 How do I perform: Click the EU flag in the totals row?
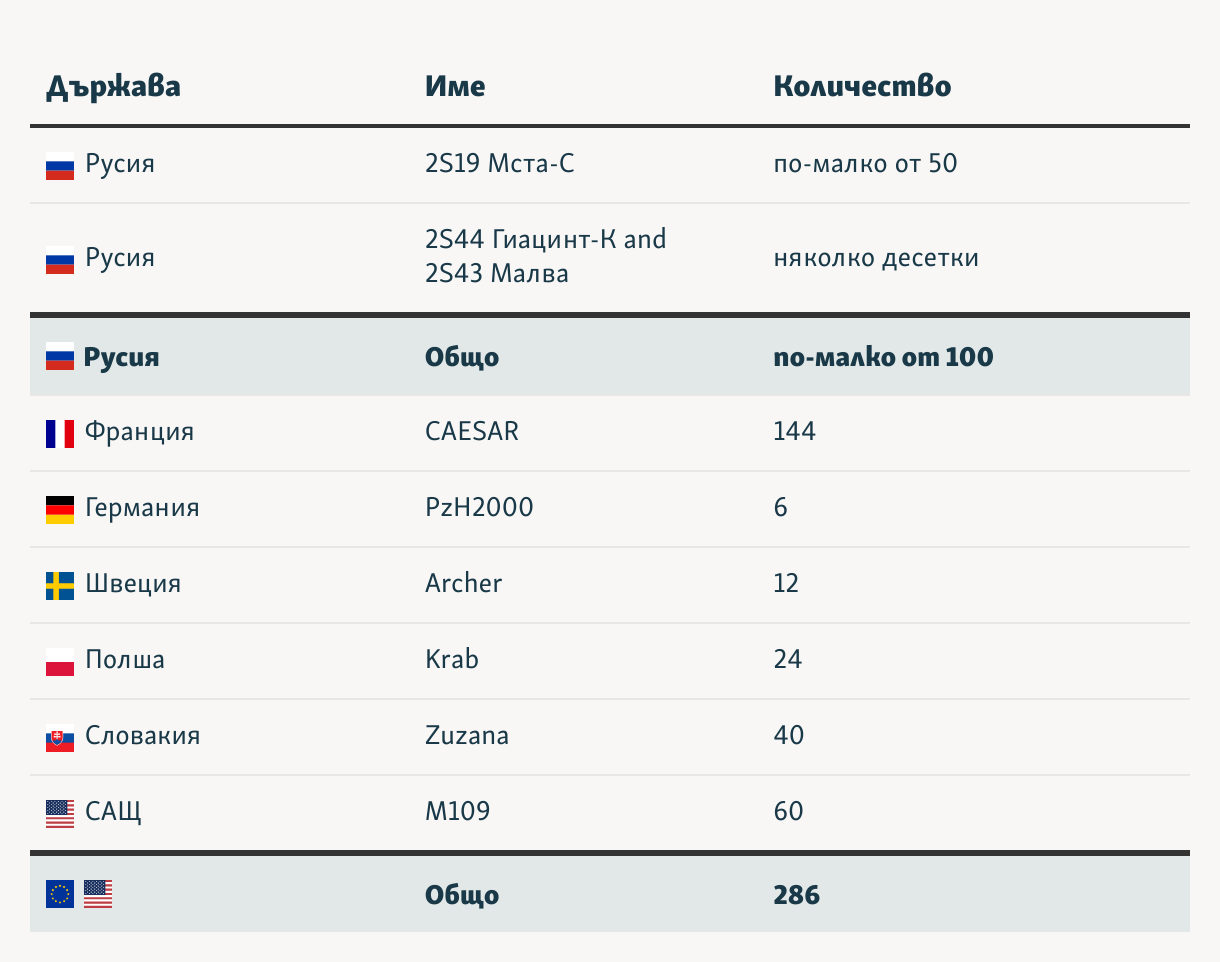coord(60,894)
